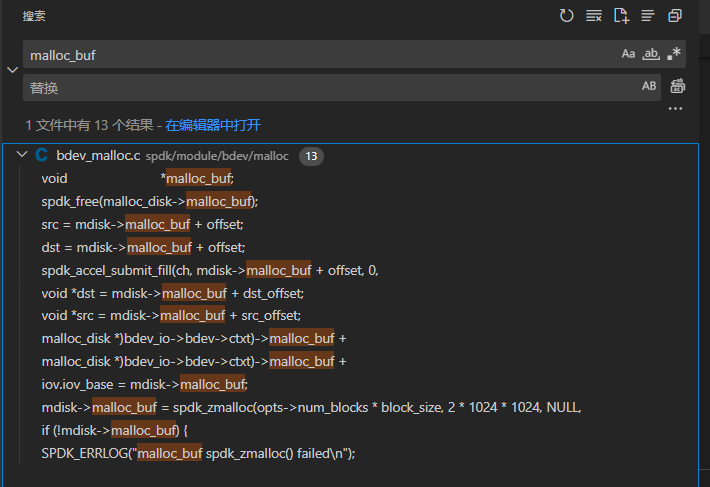This screenshot has width=710, height=487.
Task: Open result 'iov.iov_base = mdisk->malloc_buf;'
Action: [144, 385]
